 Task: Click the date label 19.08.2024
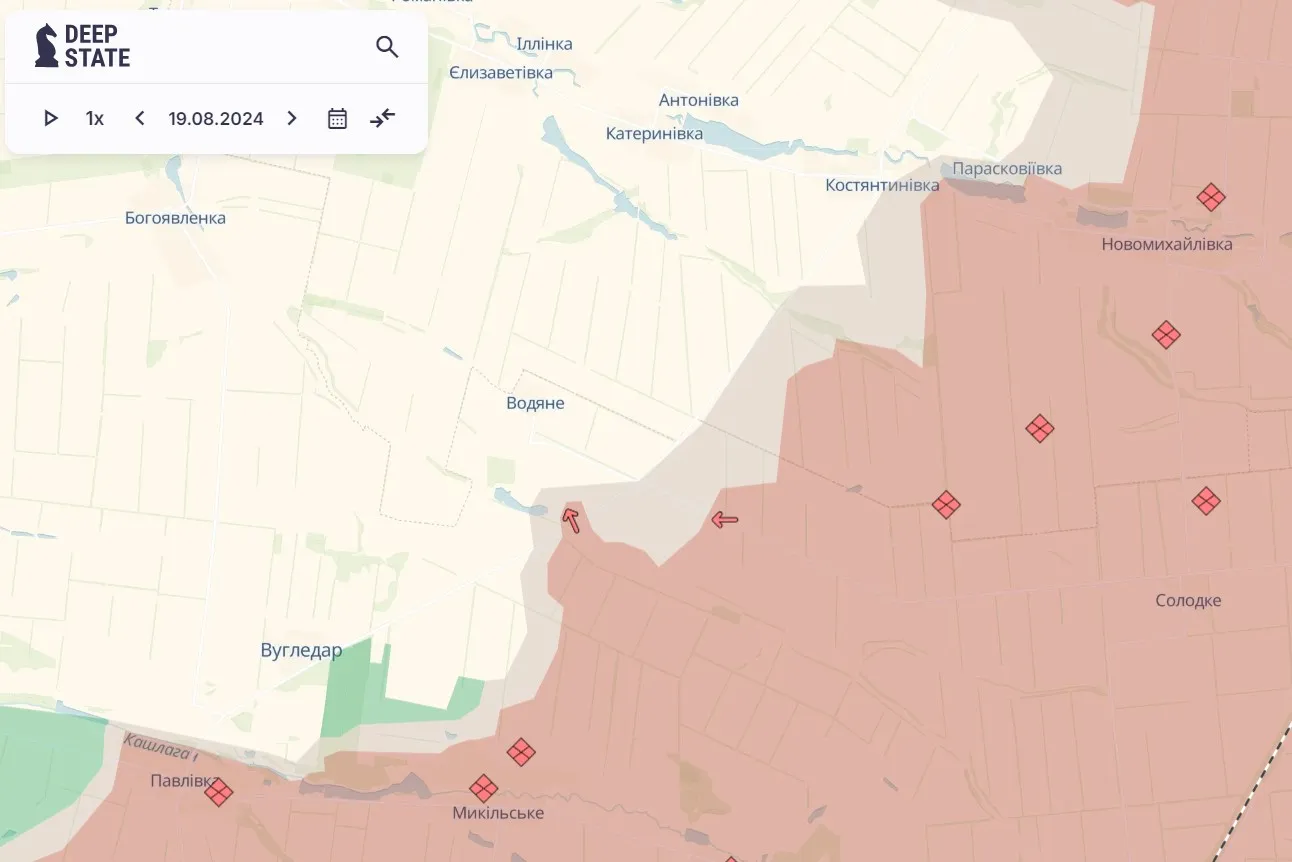point(215,118)
